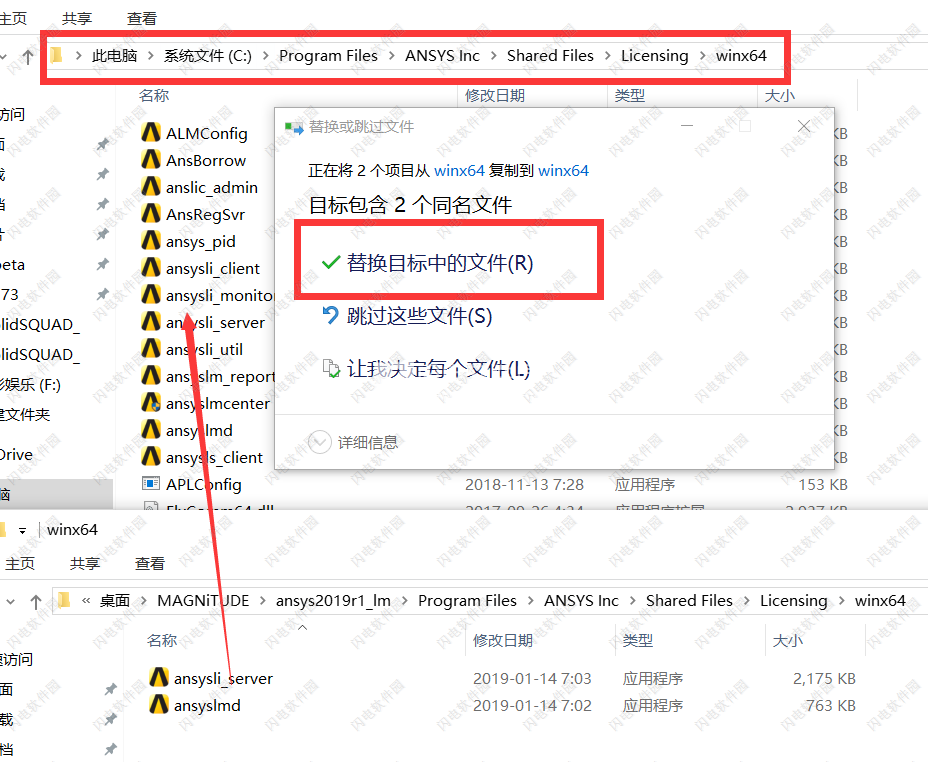Click Licensing in lower address bar
This screenshot has width=928, height=762.
tap(793, 601)
